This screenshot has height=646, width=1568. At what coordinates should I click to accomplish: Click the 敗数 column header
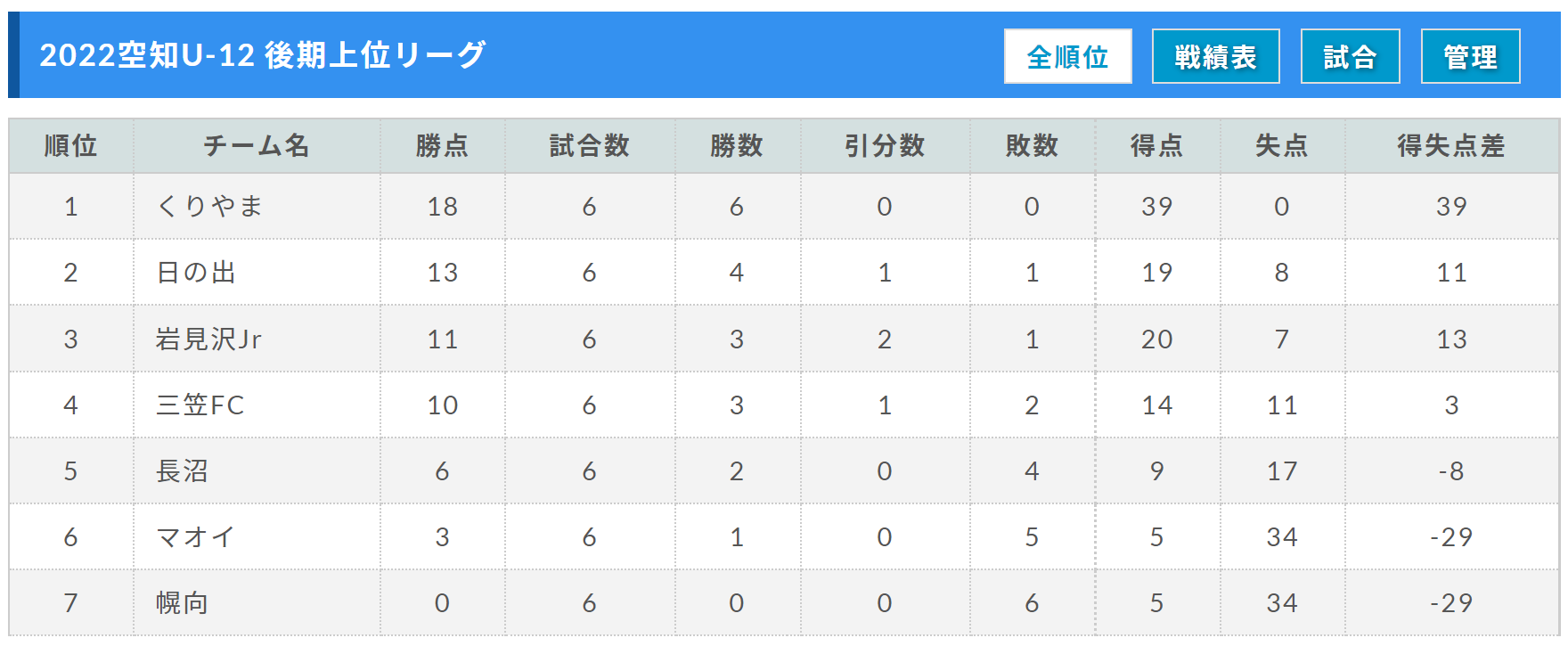point(1032,145)
